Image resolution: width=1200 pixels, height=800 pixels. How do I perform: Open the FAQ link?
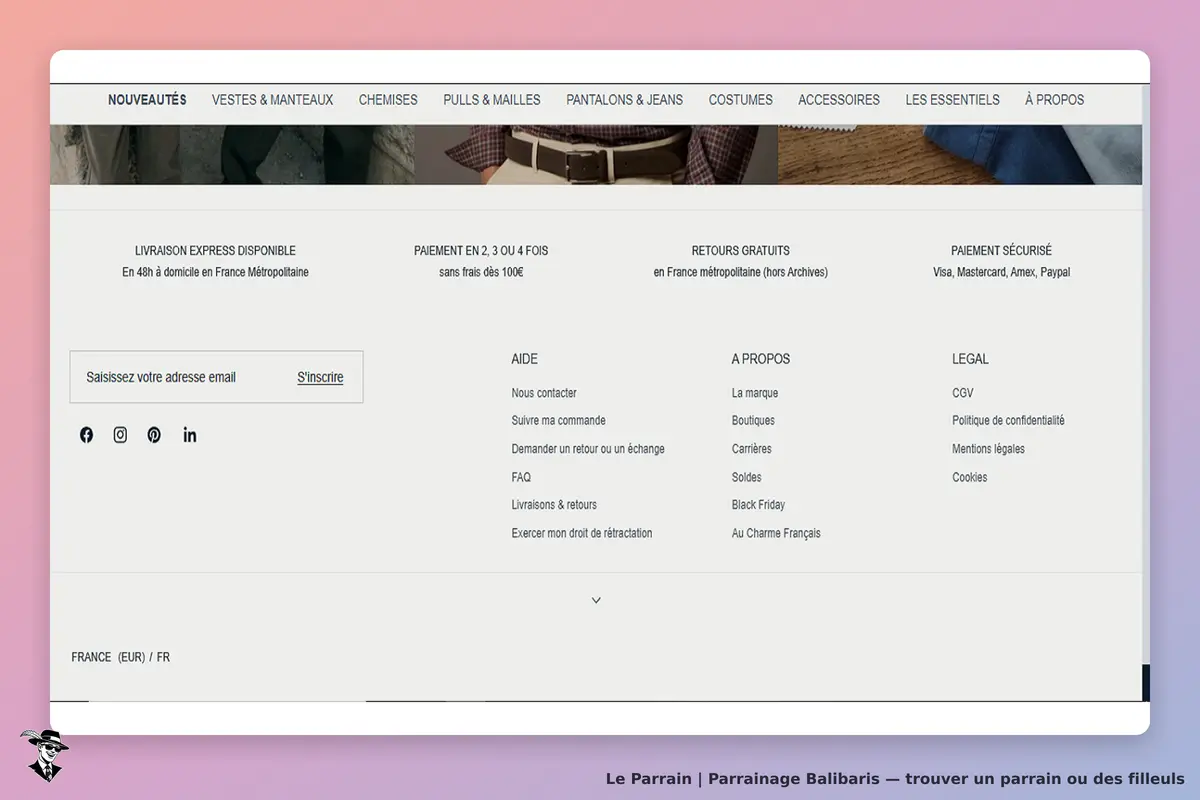[x=521, y=477]
